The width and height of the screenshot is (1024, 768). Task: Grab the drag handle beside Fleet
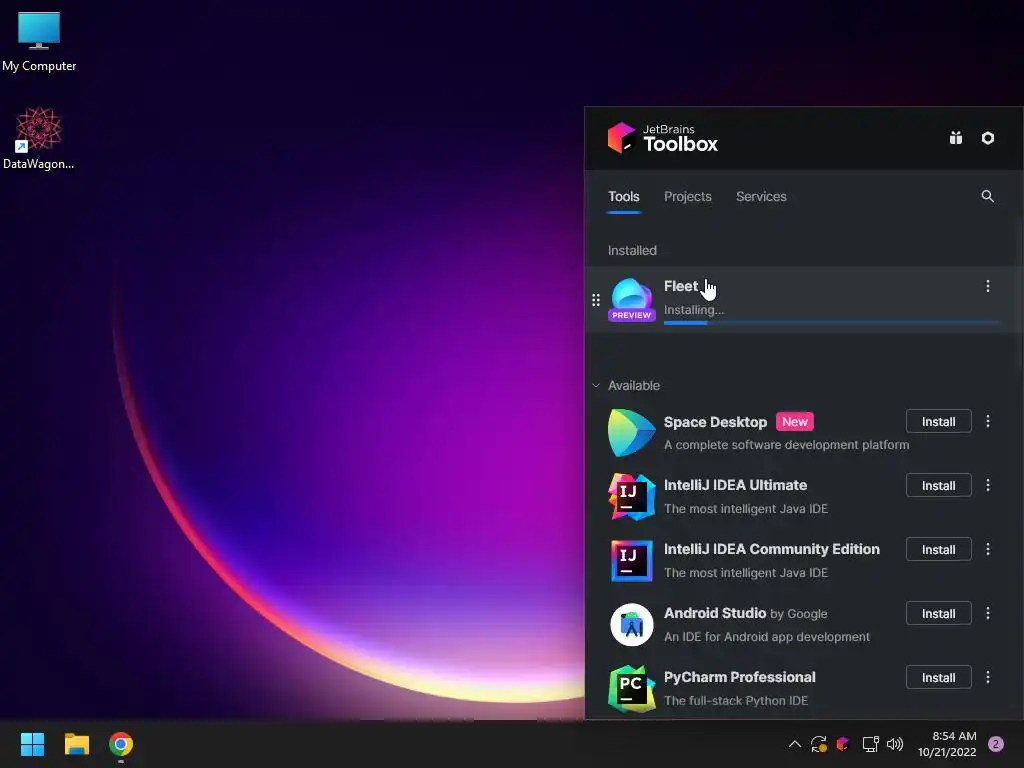click(596, 300)
